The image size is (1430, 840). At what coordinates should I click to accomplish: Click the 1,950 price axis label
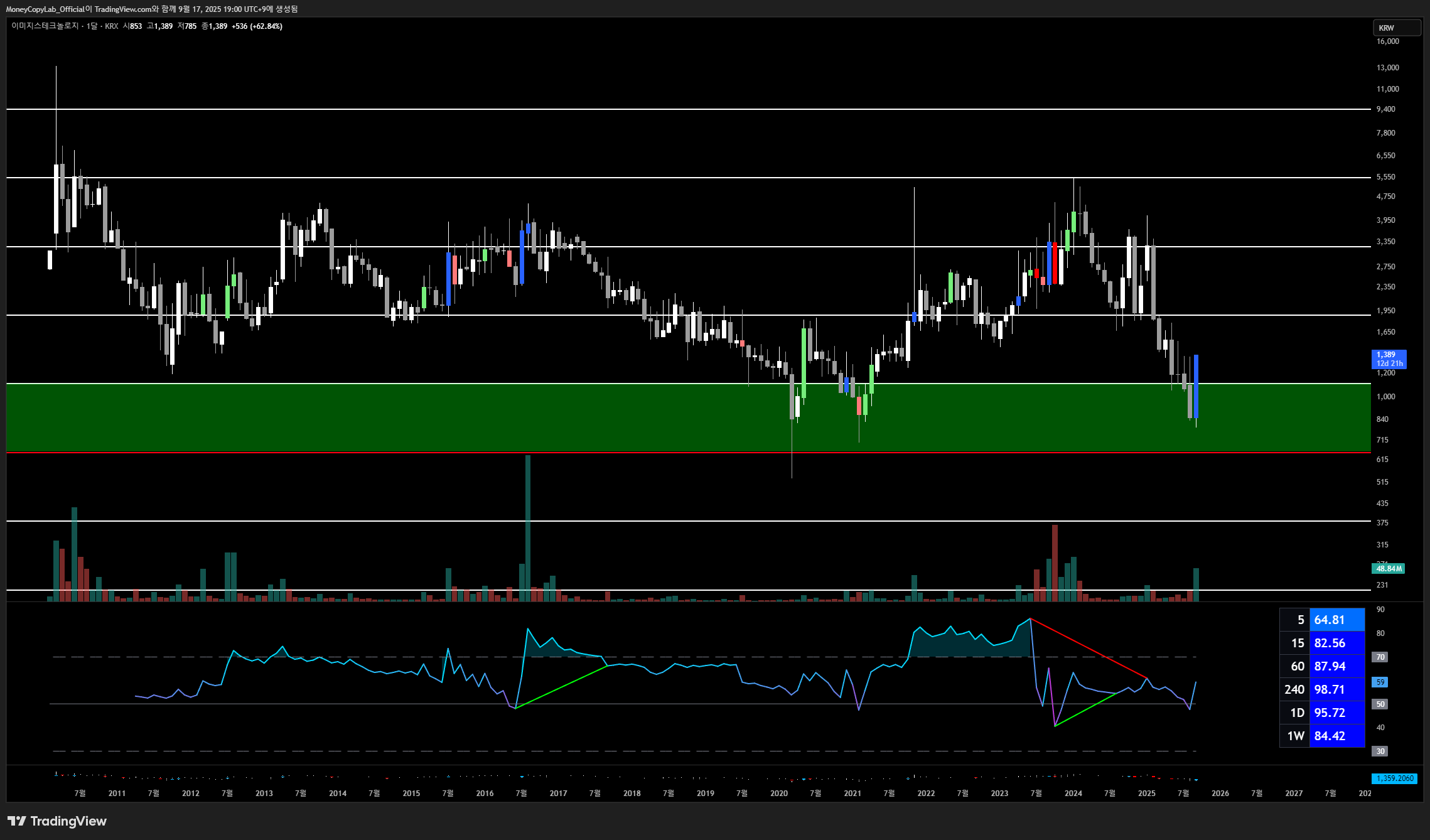[x=1386, y=311]
